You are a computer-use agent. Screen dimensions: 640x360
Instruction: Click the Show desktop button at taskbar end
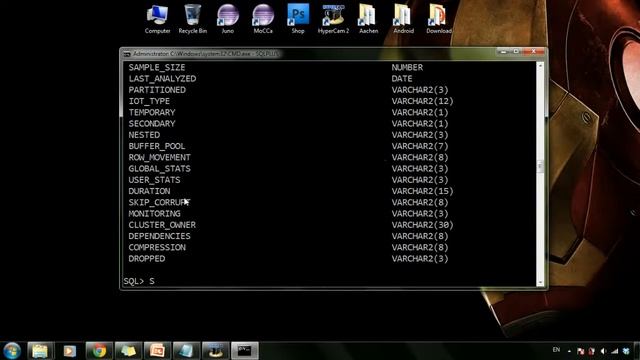(x=637, y=351)
